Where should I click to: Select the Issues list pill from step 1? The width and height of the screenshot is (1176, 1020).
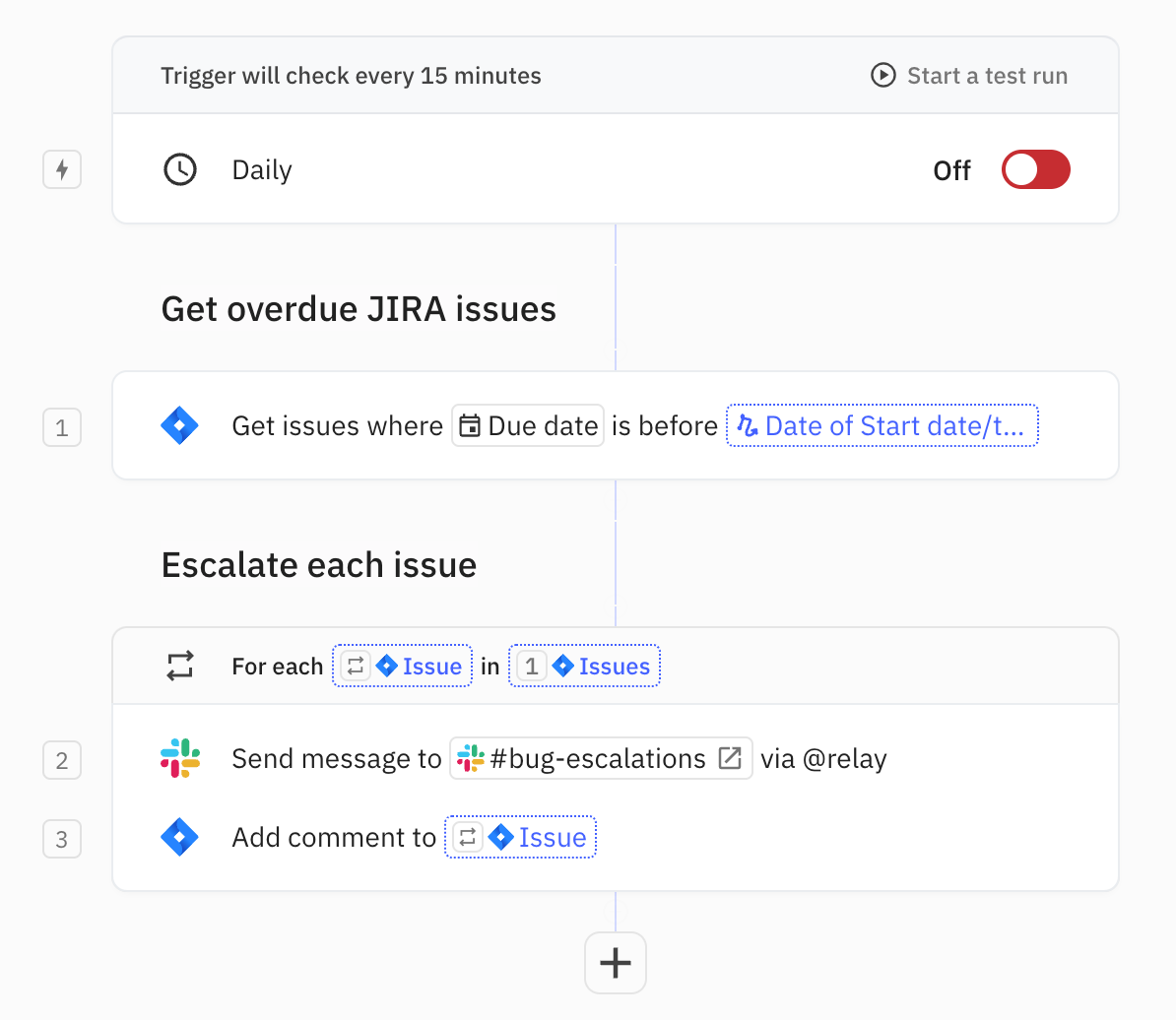point(584,666)
